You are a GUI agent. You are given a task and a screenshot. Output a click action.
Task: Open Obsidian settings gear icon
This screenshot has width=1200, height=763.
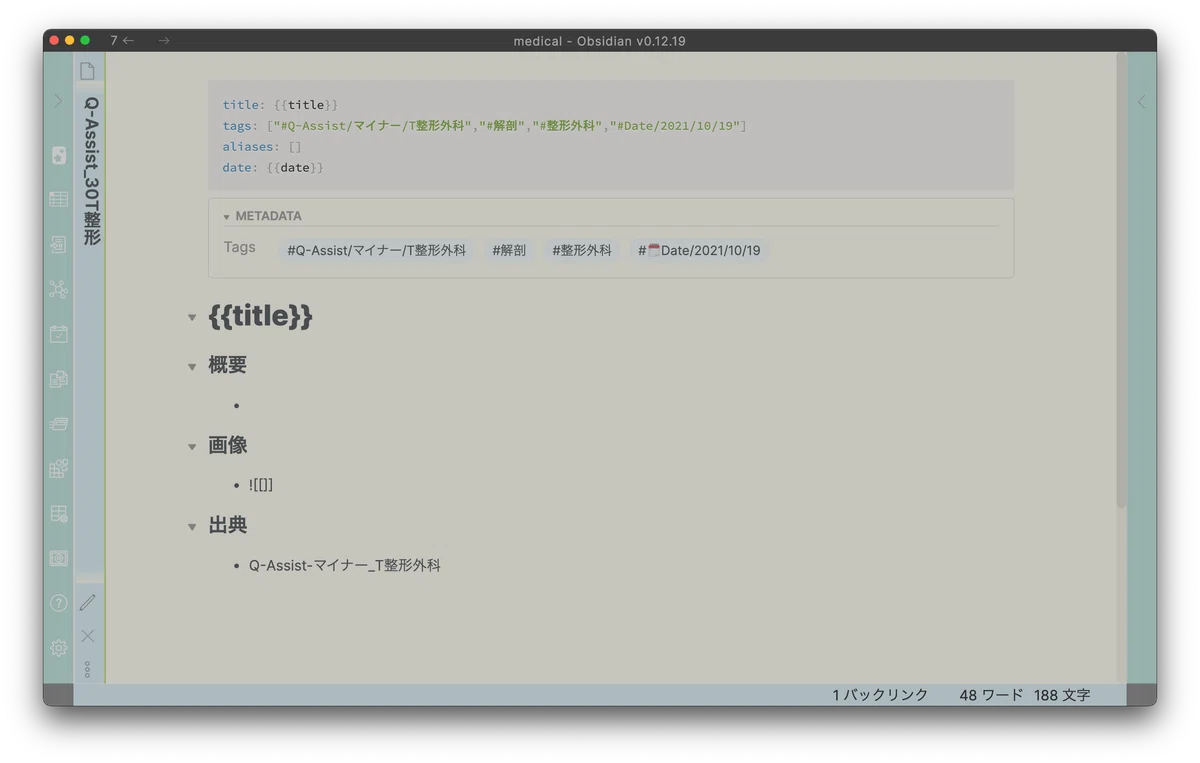coord(59,648)
